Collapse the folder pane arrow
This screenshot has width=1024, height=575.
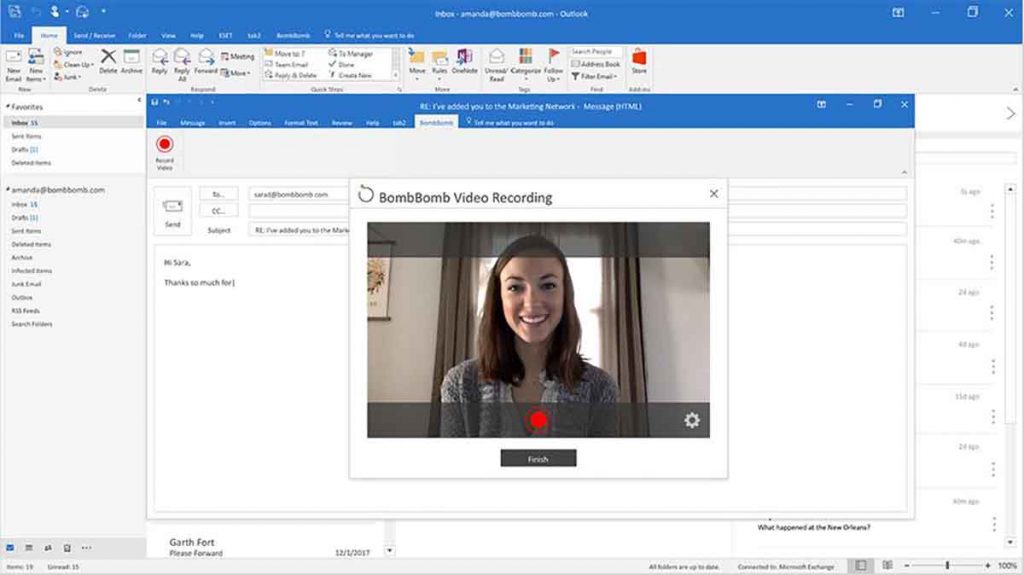click(x=139, y=100)
